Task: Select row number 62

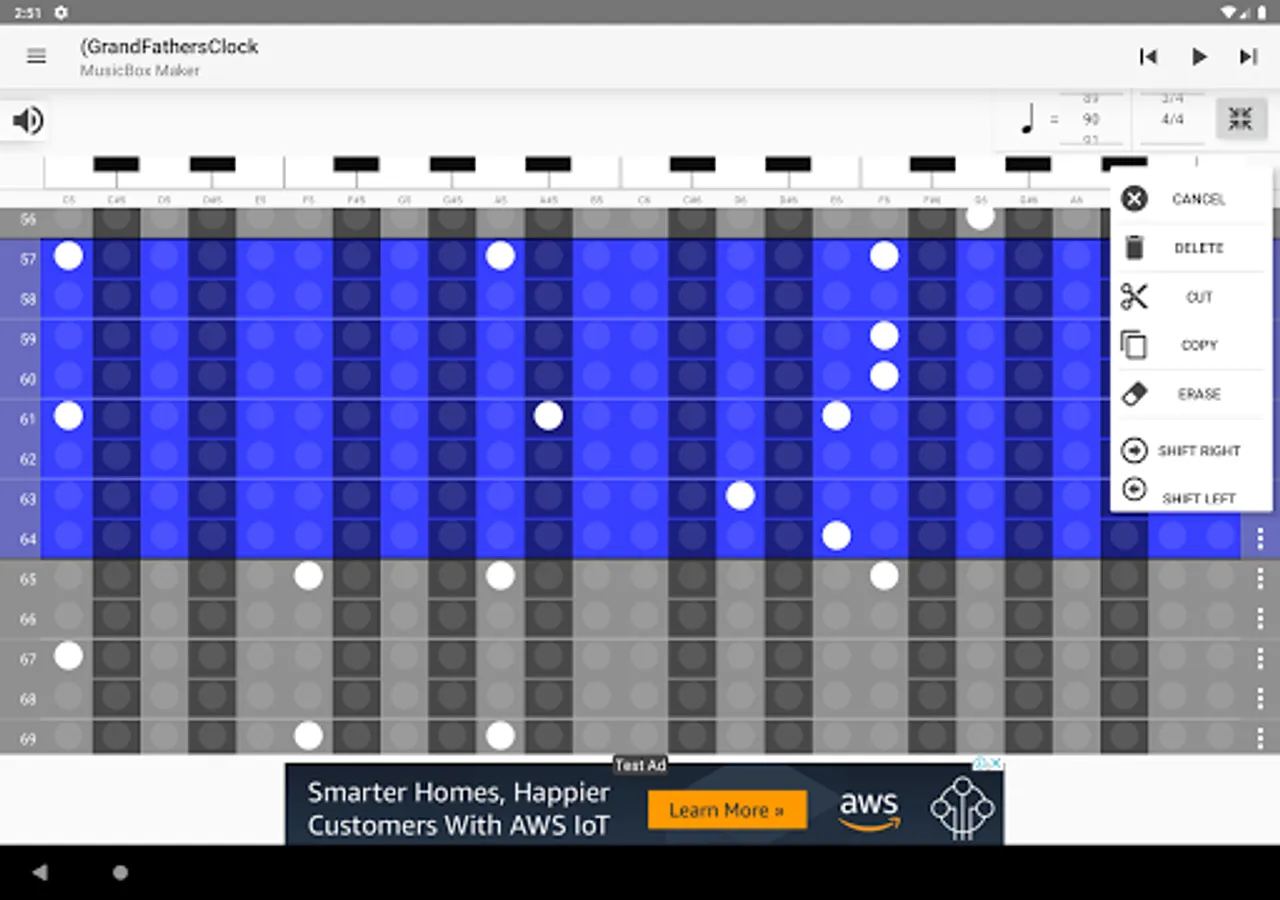Action: click(x=28, y=459)
